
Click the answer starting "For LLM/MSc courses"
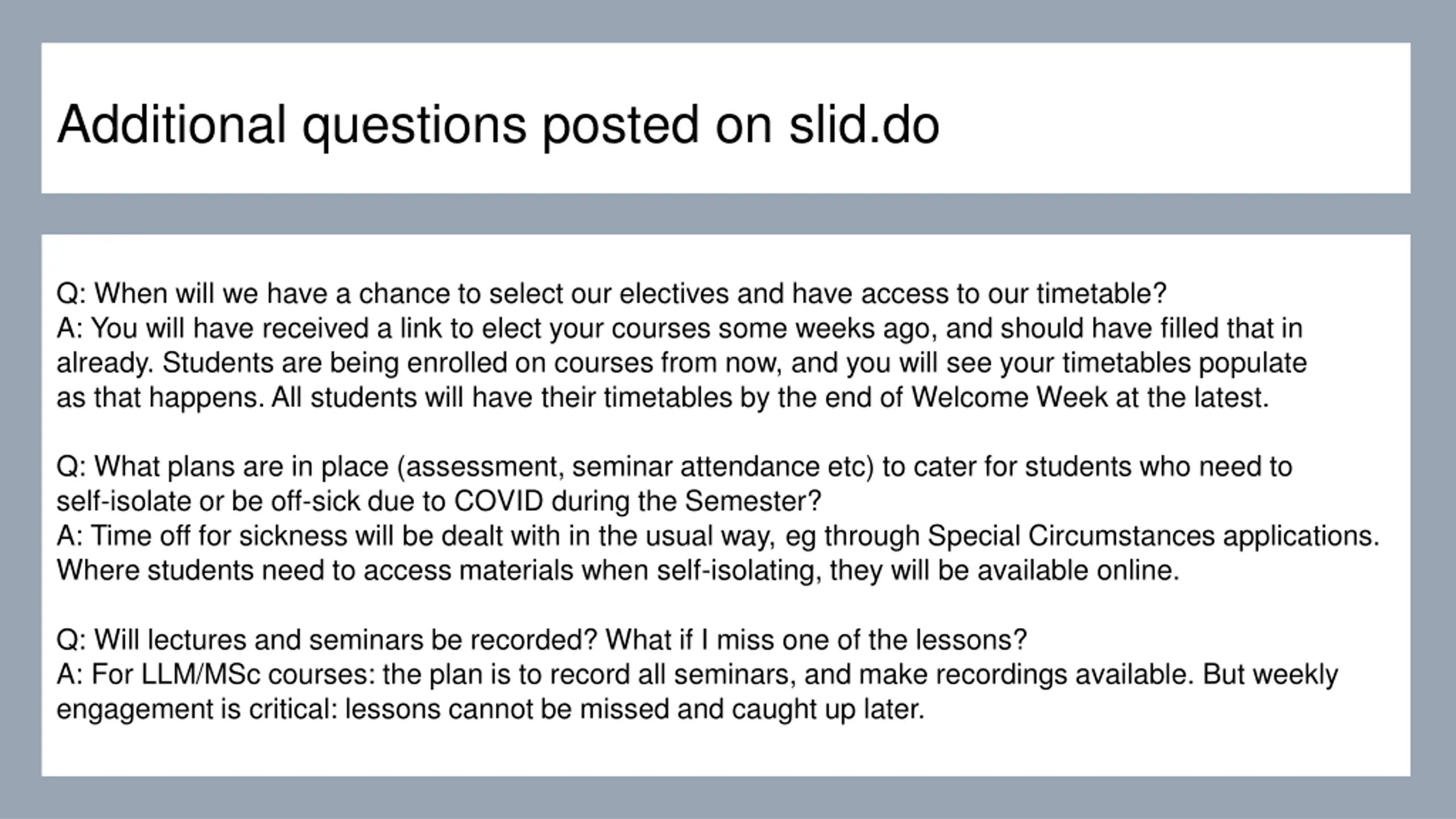pyautogui.click(x=697, y=675)
